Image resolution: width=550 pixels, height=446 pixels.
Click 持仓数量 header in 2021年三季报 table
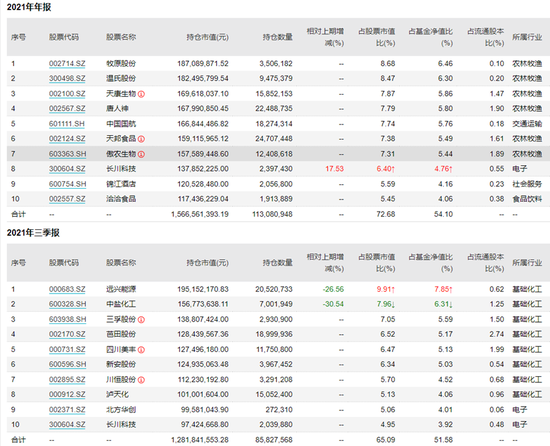(277, 263)
